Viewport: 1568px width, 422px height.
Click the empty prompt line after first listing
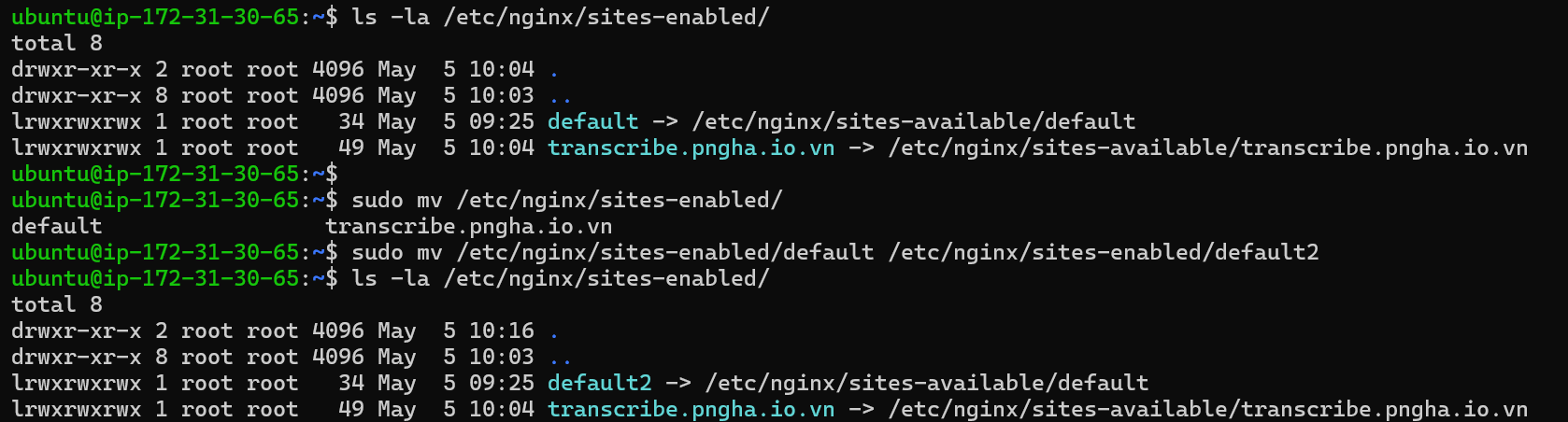(174, 174)
